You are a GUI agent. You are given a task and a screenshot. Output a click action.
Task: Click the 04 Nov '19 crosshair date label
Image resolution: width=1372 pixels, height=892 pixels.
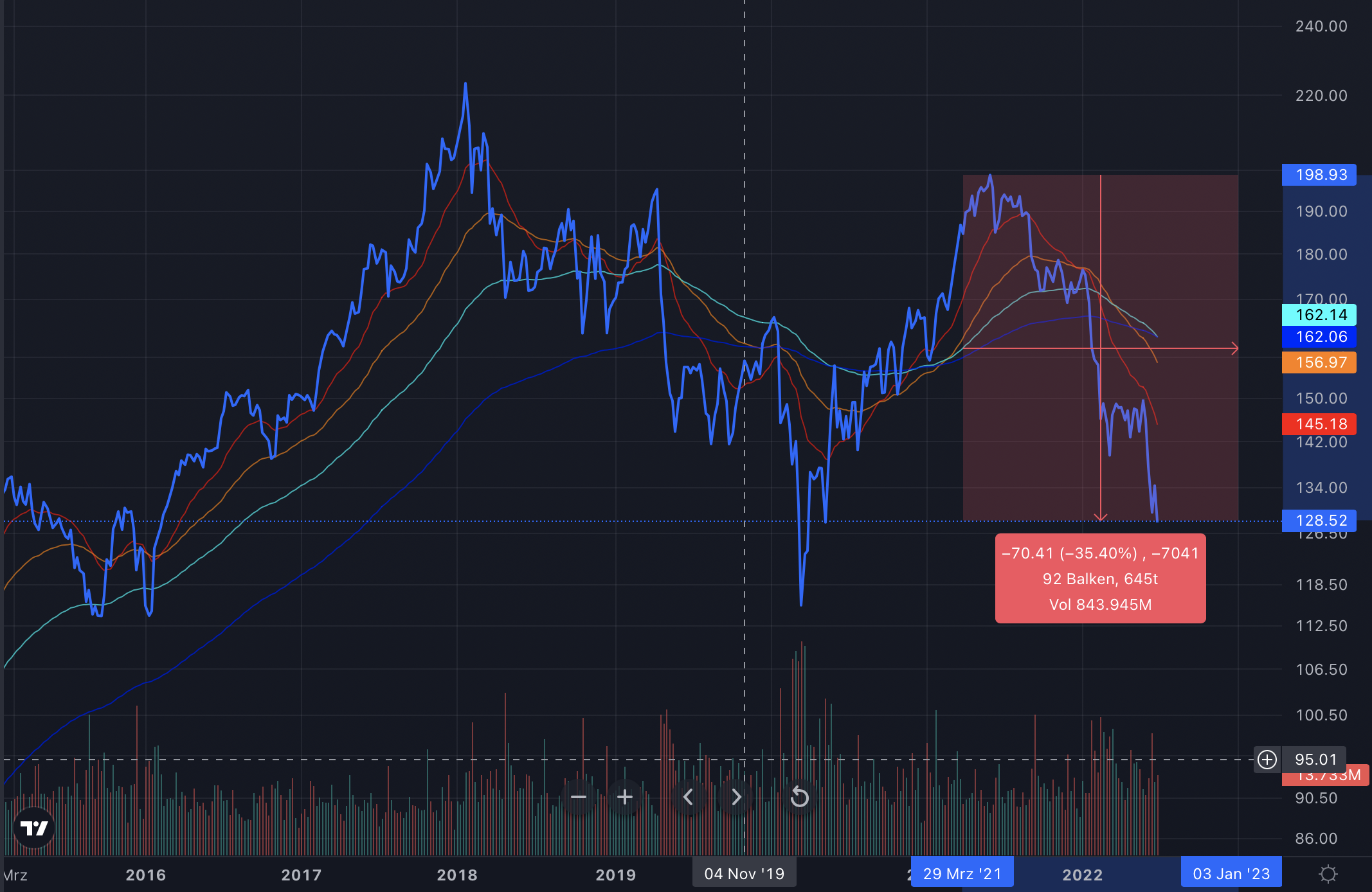click(x=744, y=874)
